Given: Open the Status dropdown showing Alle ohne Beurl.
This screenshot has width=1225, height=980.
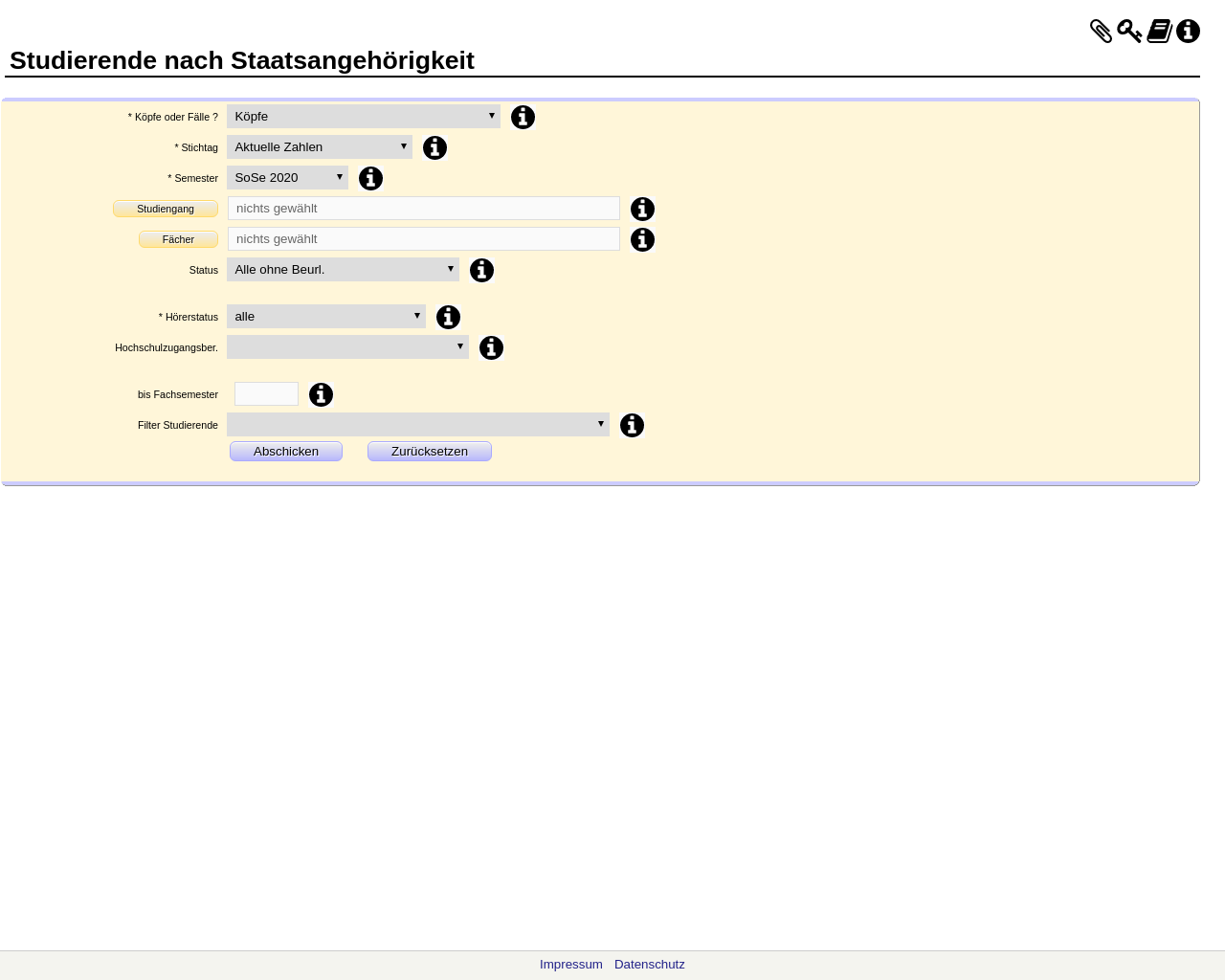Looking at the screenshot, I should (x=343, y=269).
